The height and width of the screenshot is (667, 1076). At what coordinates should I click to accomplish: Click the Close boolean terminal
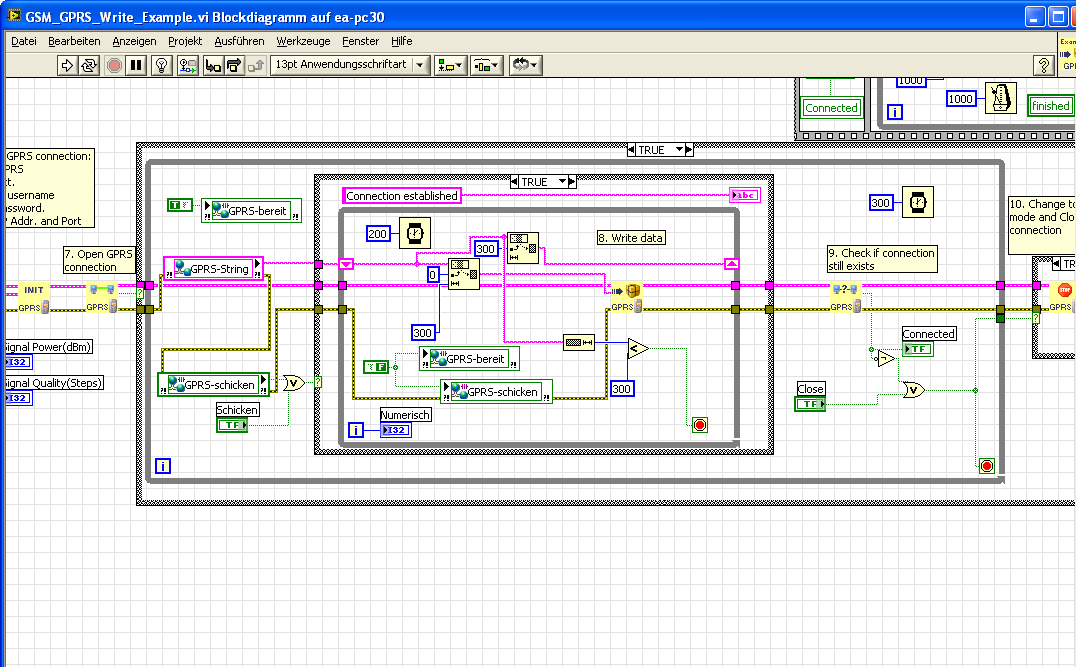click(811, 404)
